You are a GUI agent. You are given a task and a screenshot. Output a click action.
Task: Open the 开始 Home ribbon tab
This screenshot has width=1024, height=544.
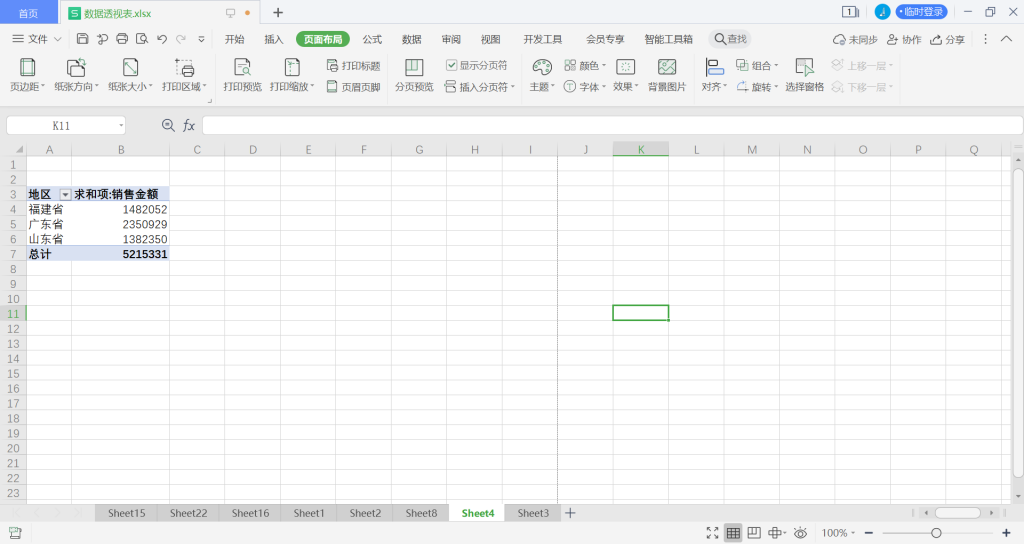(x=234, y=40)
